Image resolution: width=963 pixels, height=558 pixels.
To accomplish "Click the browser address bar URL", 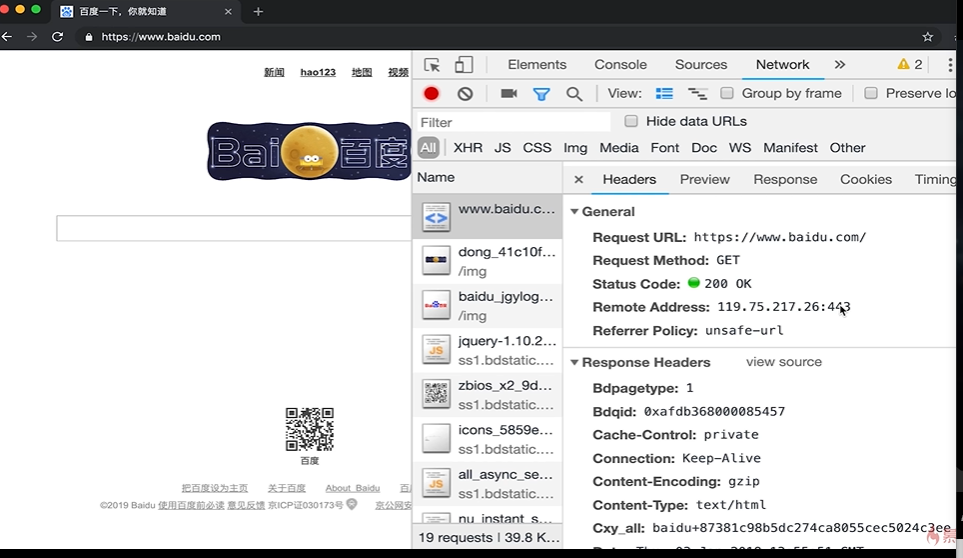I will [x=161, y=37].
